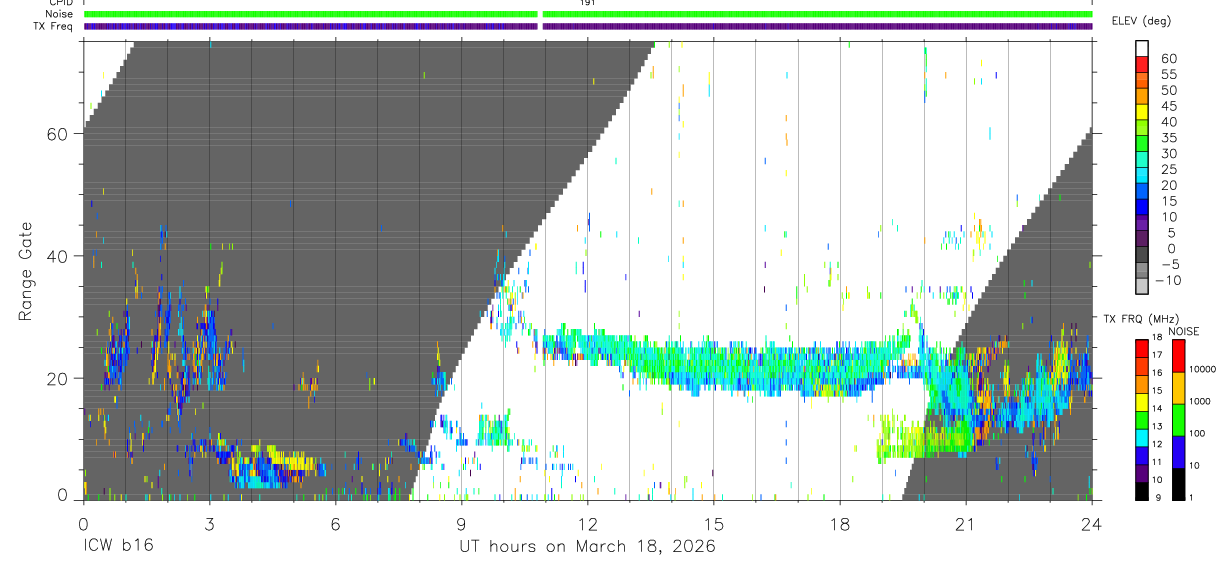Click the Range Gate y-axis tick '40'

click(56, 256)
